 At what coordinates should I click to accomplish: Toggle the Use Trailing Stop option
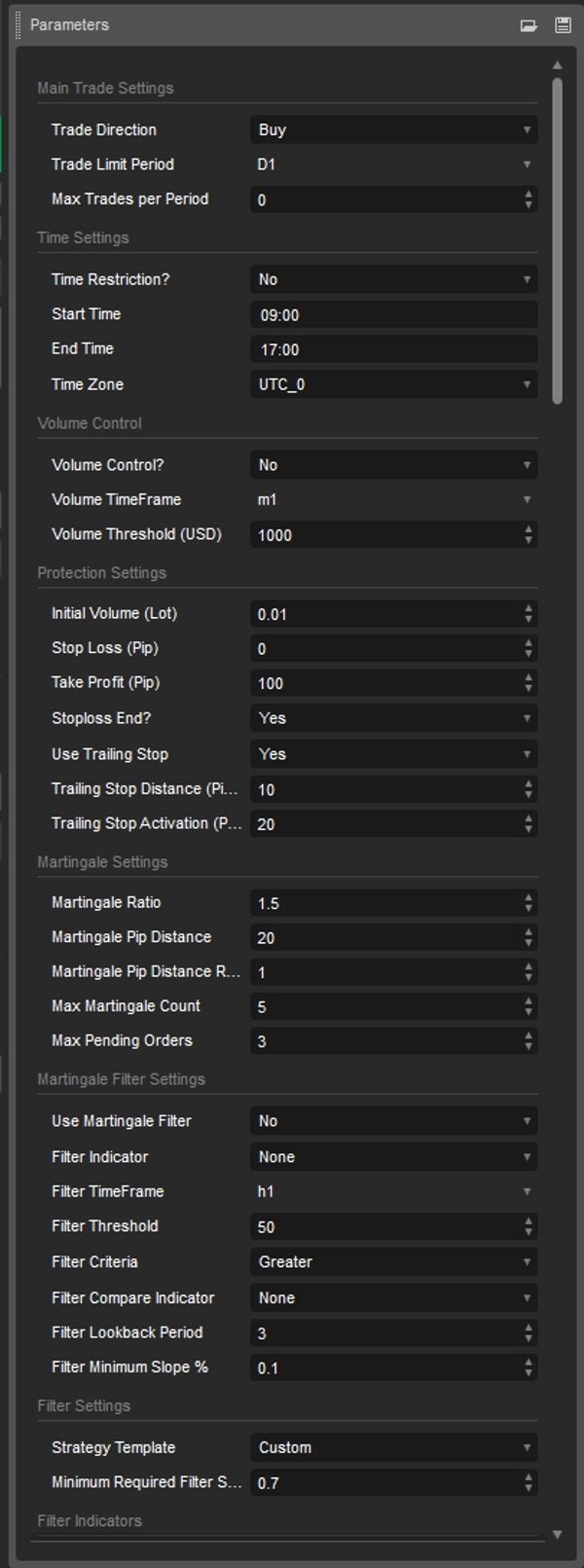pos(392,753)
